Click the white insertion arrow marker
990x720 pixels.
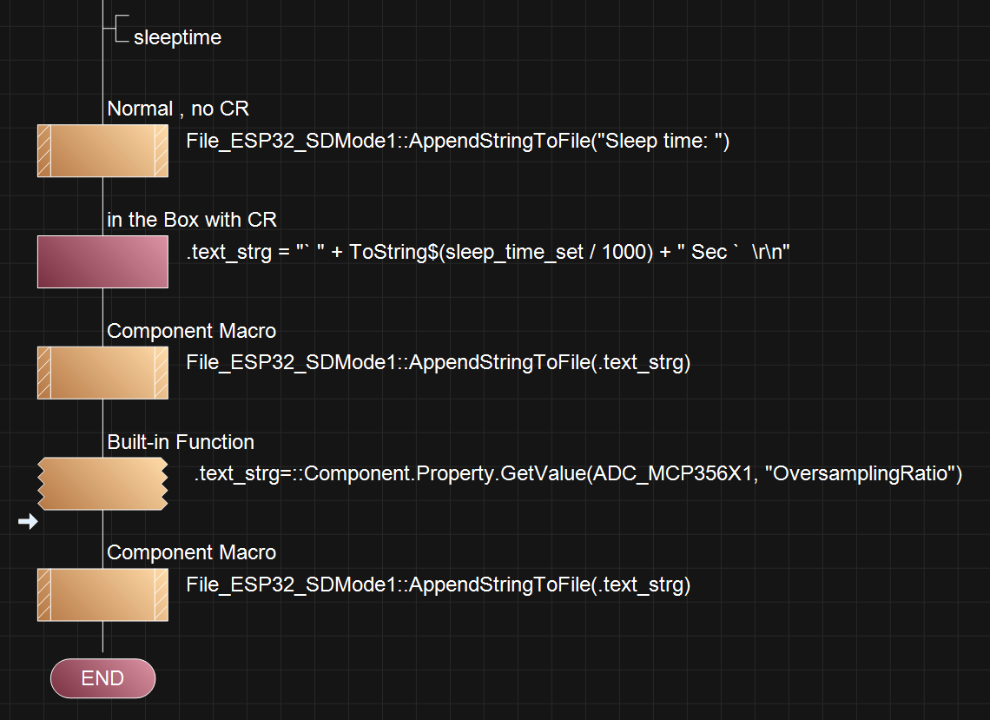click(28, 522)
